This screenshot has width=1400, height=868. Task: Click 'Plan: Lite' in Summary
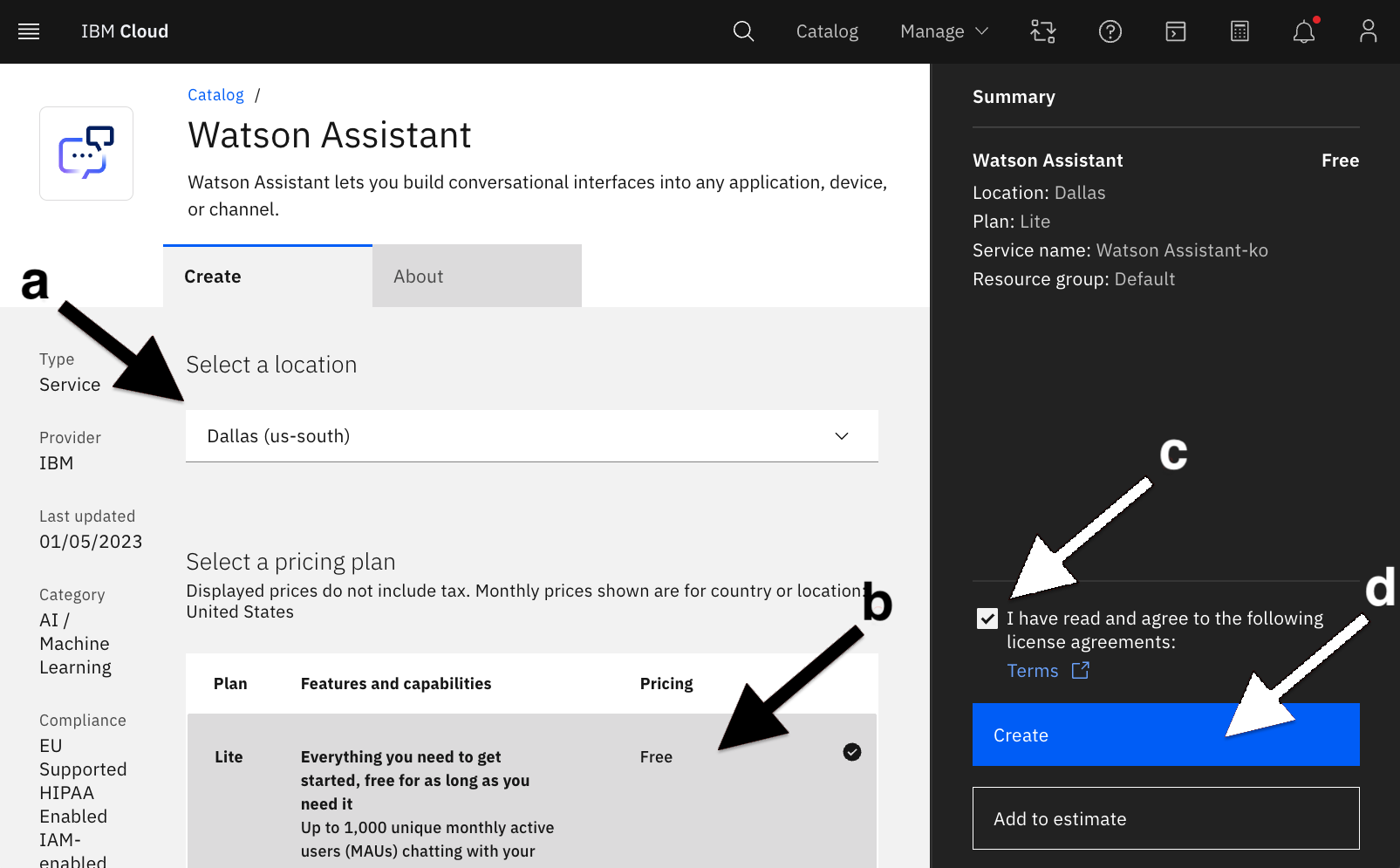(1011, 222)
